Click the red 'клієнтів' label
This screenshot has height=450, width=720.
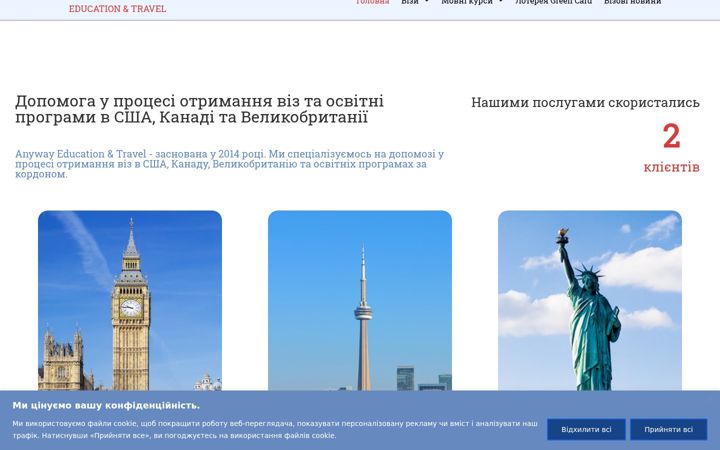pyautogui.click(x=671, y=167)
